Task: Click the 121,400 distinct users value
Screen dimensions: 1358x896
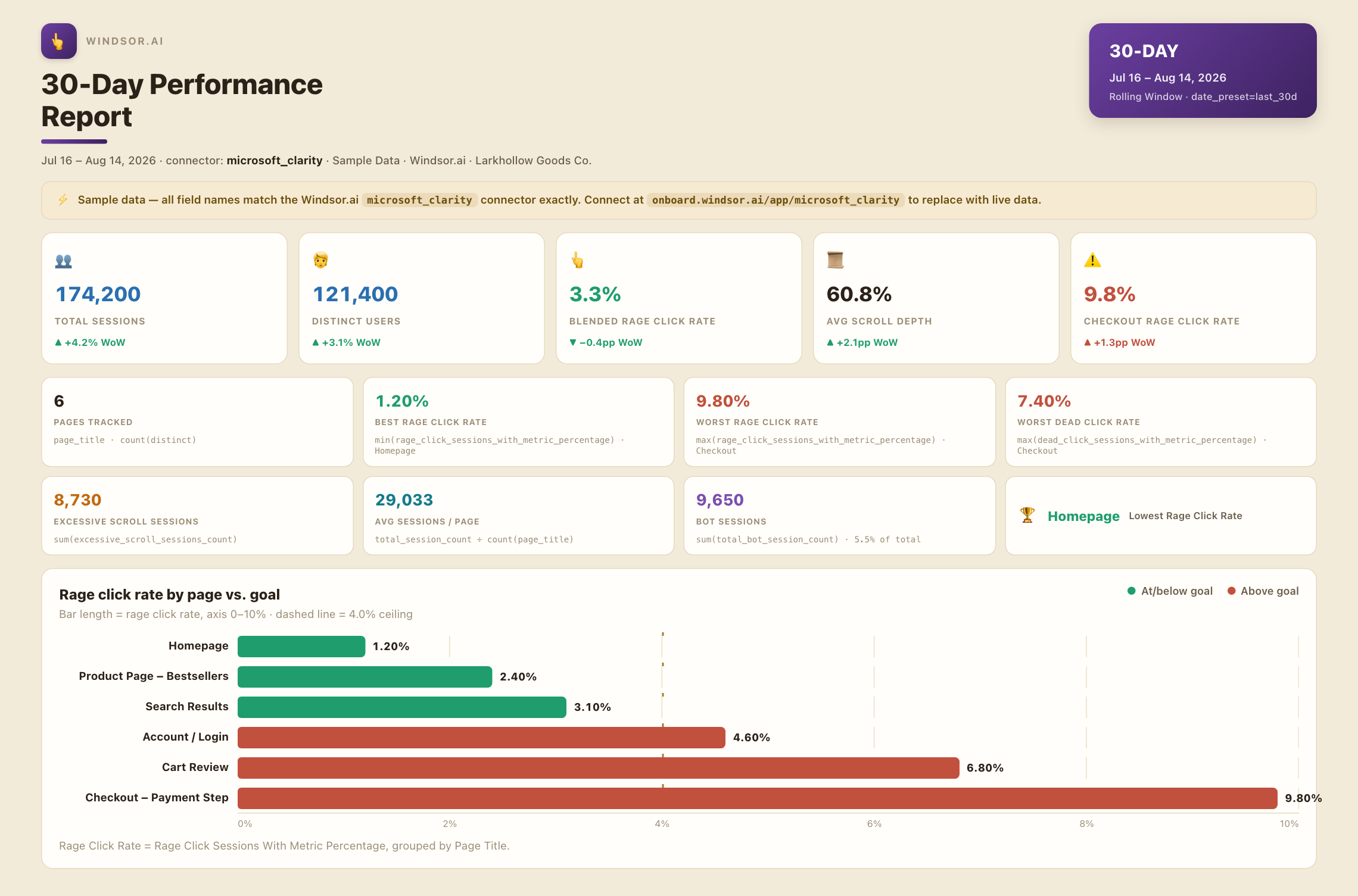Action: coord(355,294)
